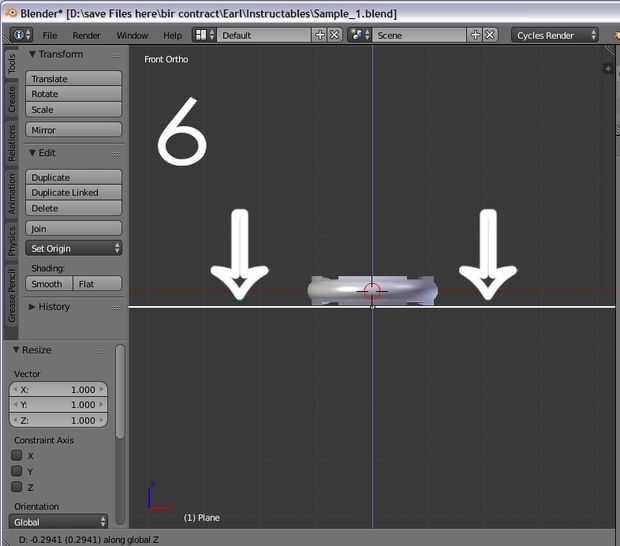Switch to the Relations tab
The width and height of the screenshot is (620, 546).
pos(11,143)
